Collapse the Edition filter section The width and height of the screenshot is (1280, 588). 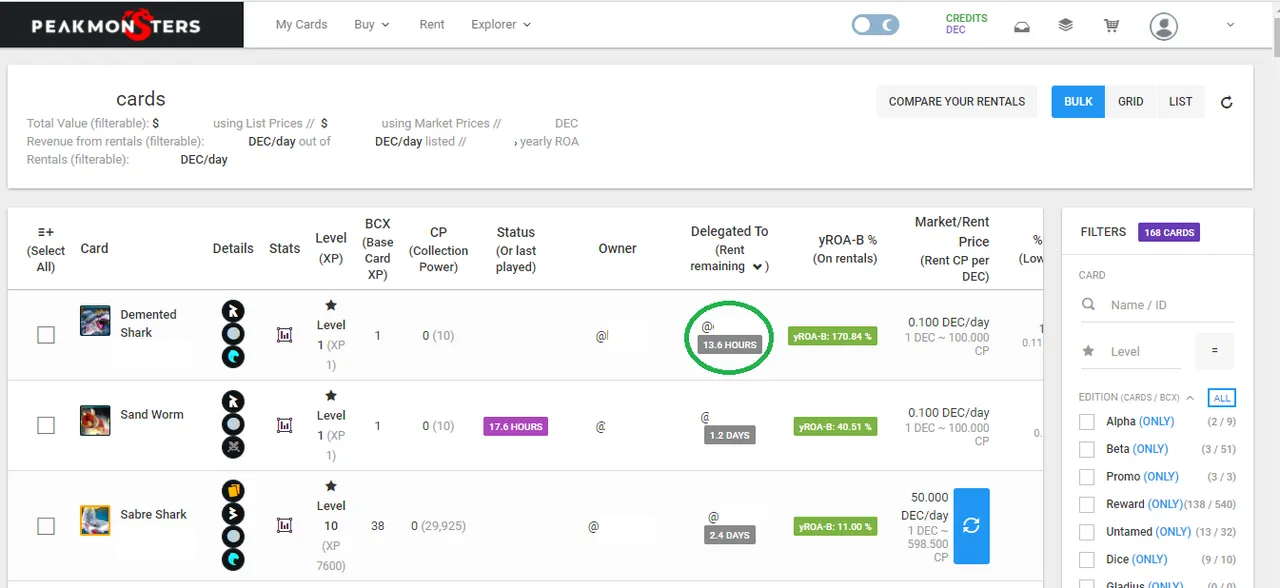(x=1190, y=398)
